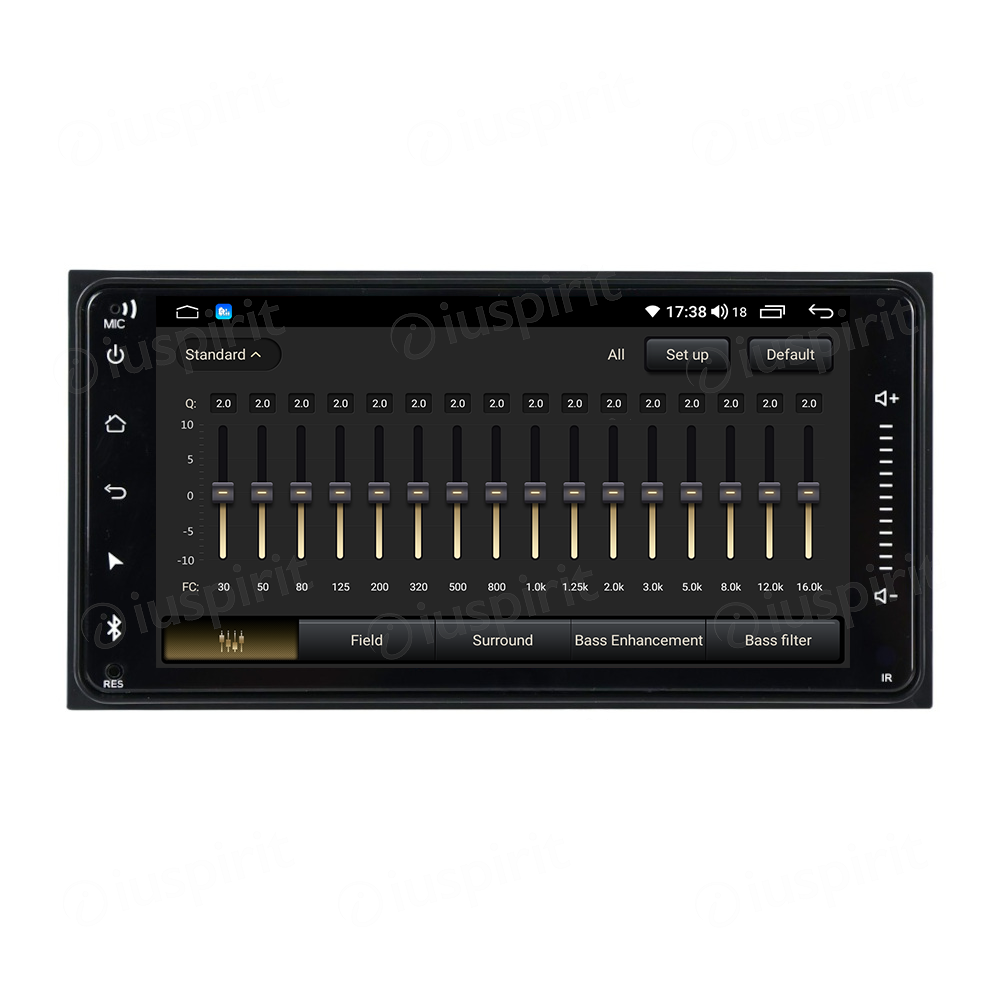Tap the status bar home outline icon
Image resolution: width=1000 pixels, height=1000 pixels.
coord(187,312)
